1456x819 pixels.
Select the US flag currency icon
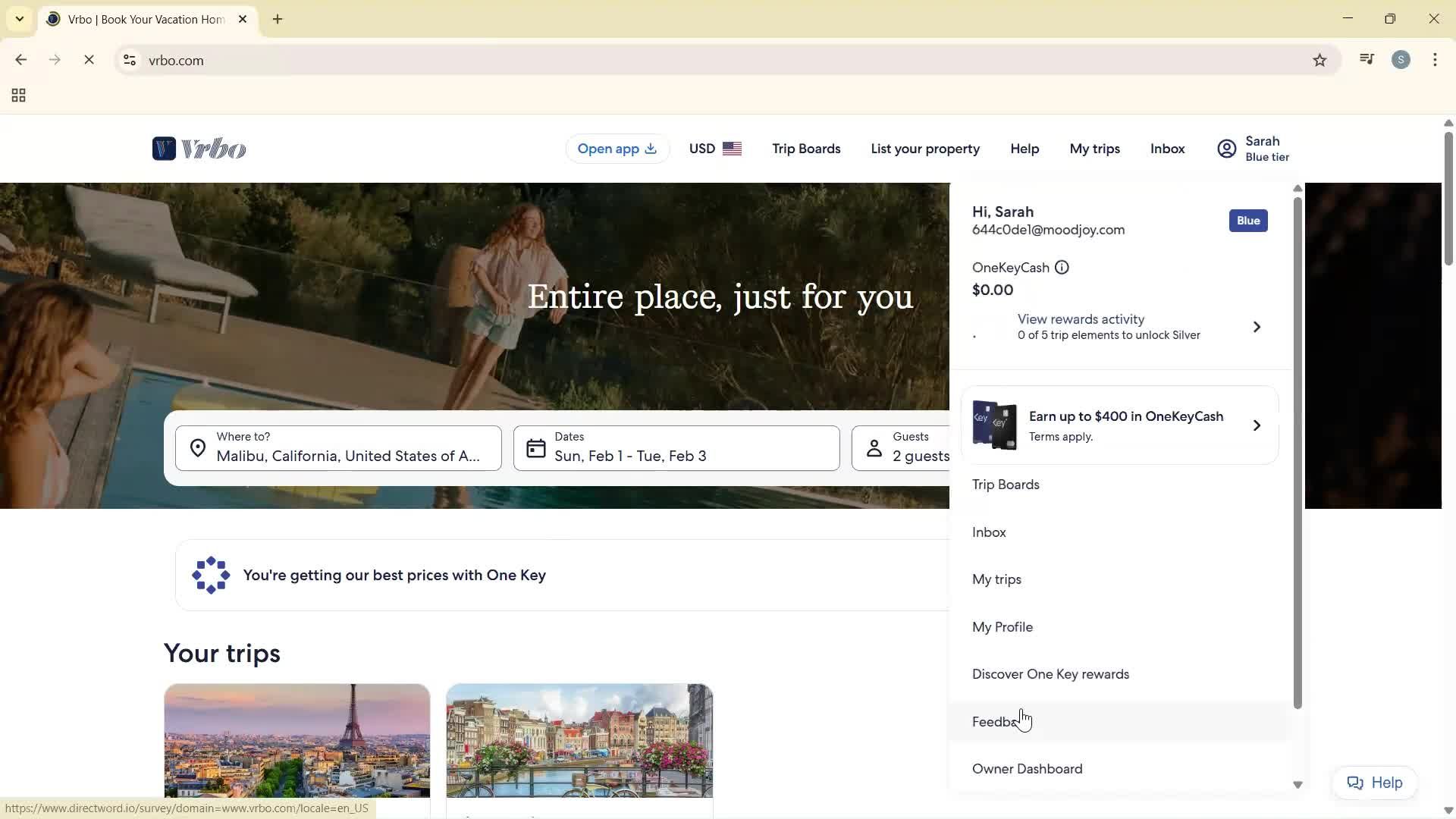733,148
